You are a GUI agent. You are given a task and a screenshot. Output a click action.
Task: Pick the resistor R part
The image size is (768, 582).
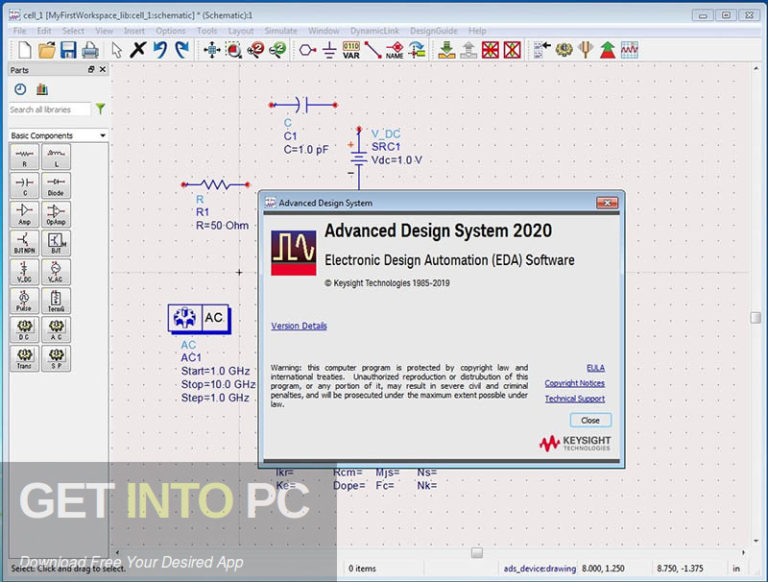click(24, 157)
